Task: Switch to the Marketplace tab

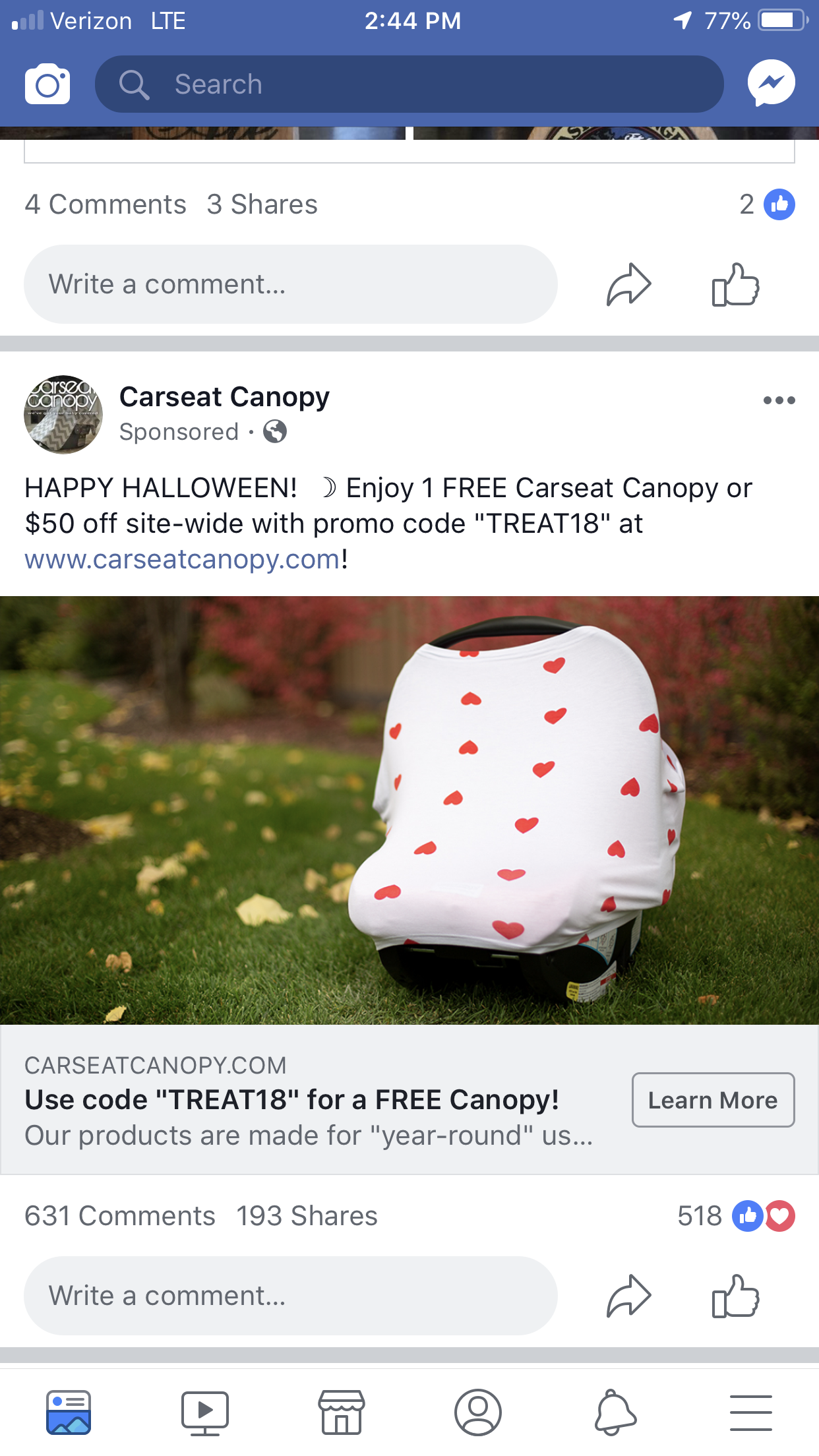Action: pyautogui.click(x=342, y=1413)
